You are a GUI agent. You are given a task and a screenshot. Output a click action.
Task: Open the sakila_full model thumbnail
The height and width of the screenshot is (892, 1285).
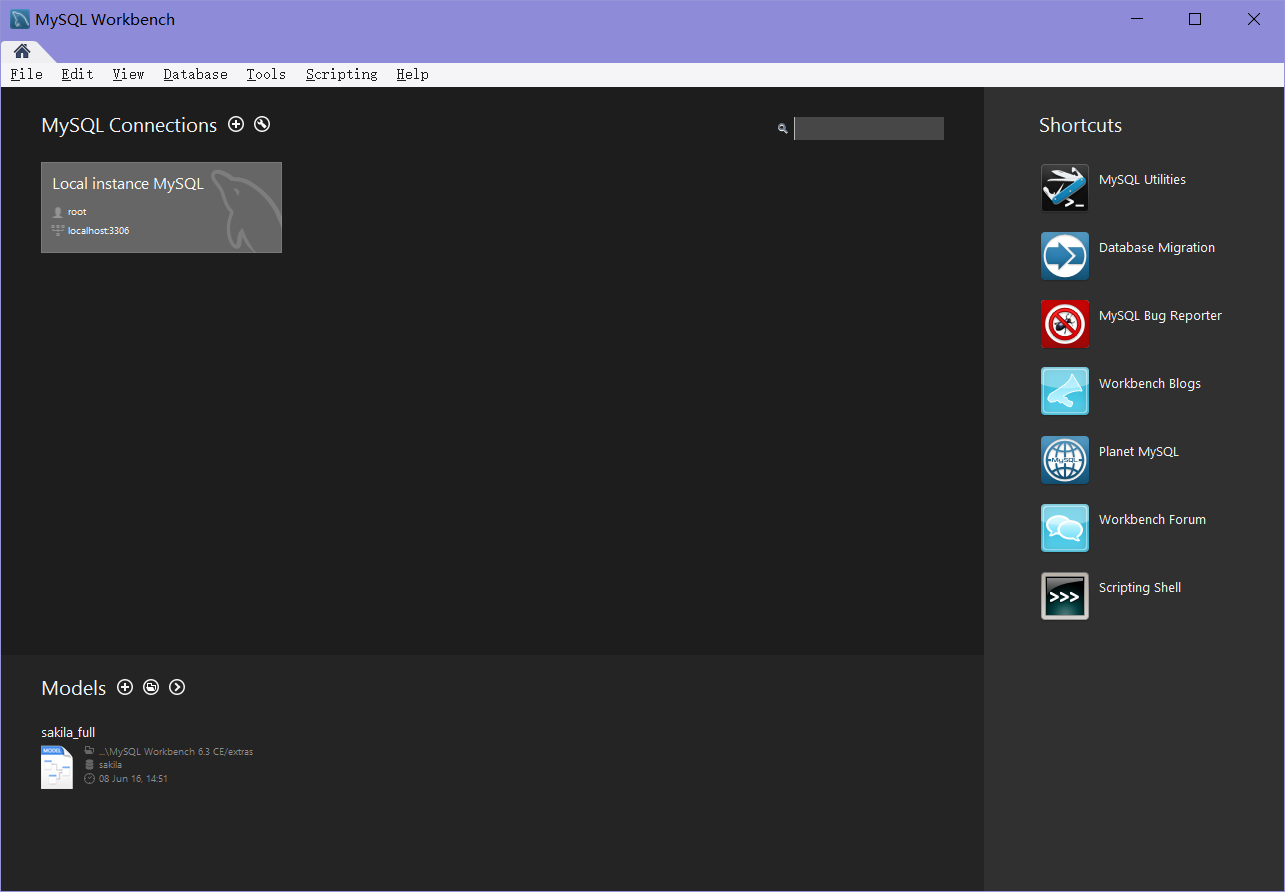57,767
